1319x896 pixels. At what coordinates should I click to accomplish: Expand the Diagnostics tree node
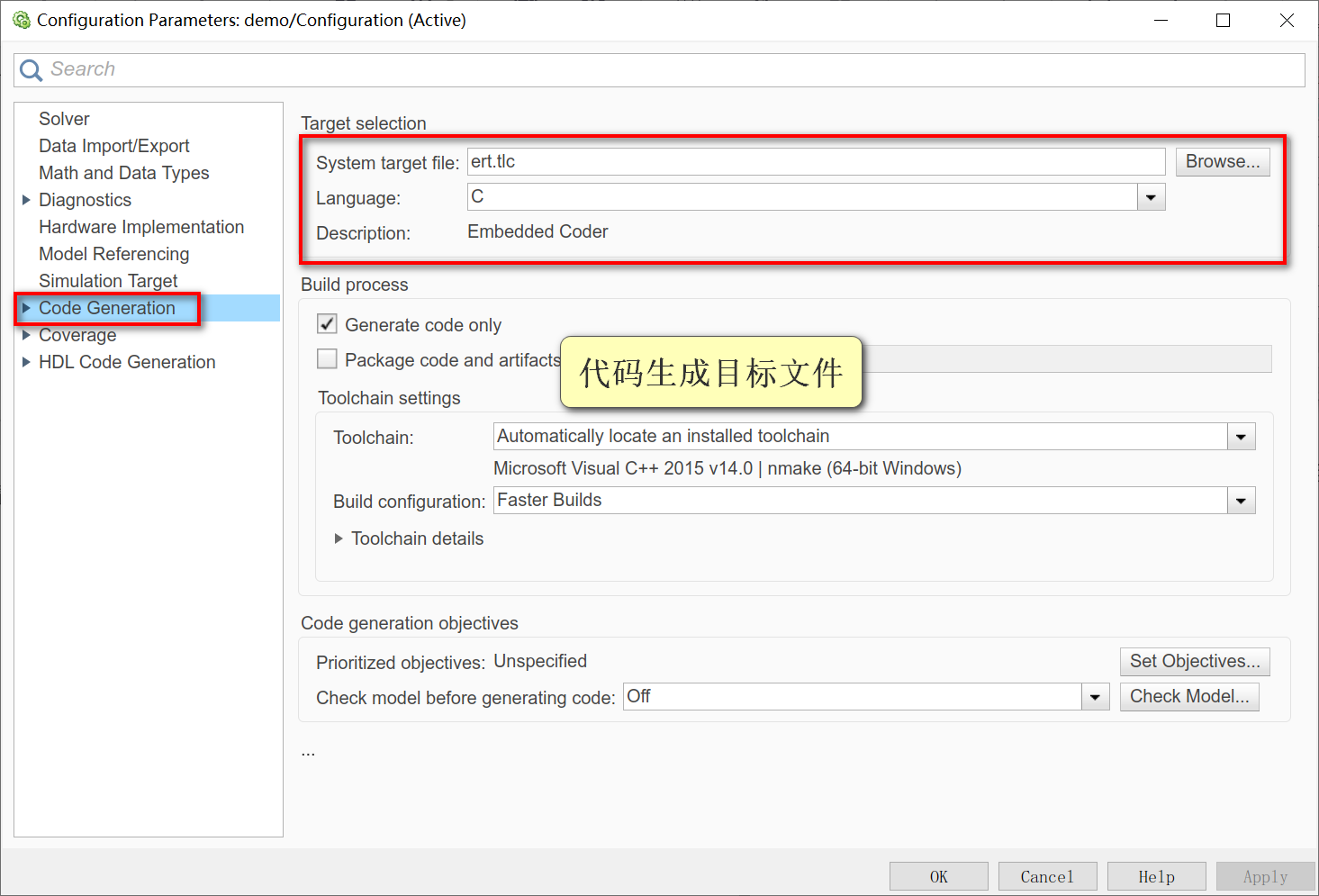coord(26,200)
